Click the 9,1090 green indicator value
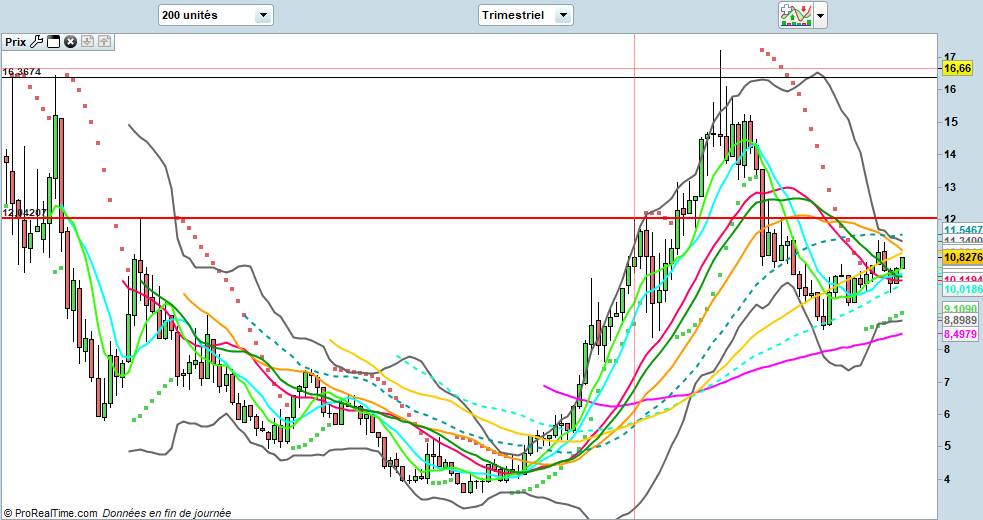The width and height of the screenshot is (983, 520). [960, 309]
